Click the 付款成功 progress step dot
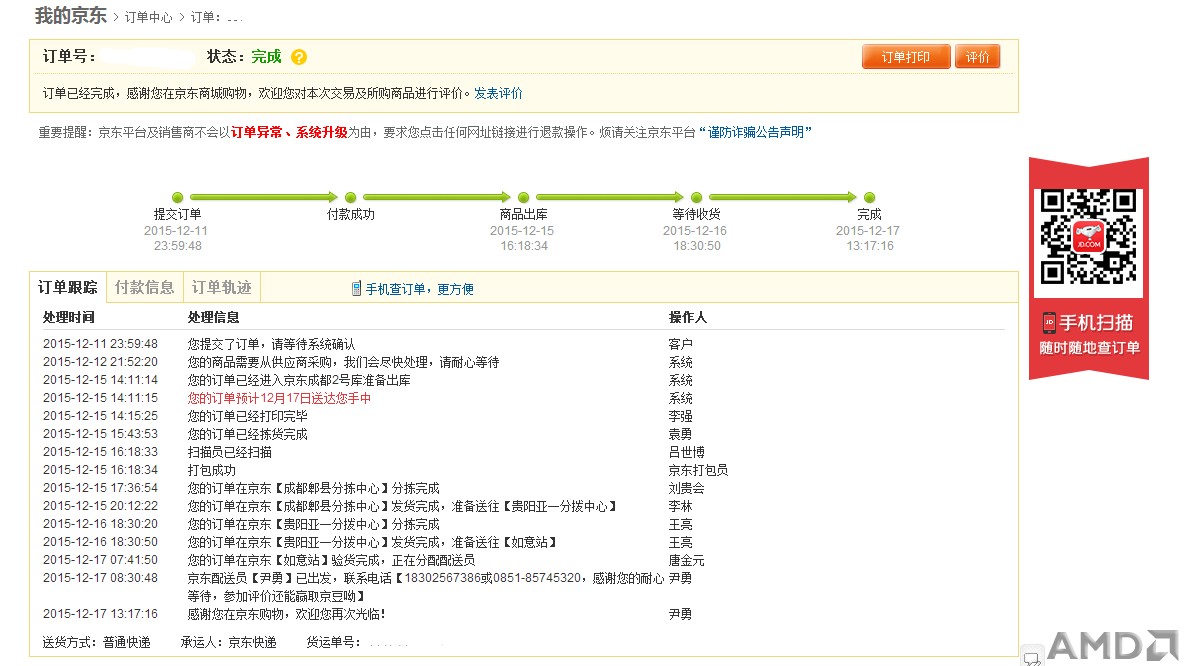This screenshot has width=1184, height=666. tap(350, 197)
